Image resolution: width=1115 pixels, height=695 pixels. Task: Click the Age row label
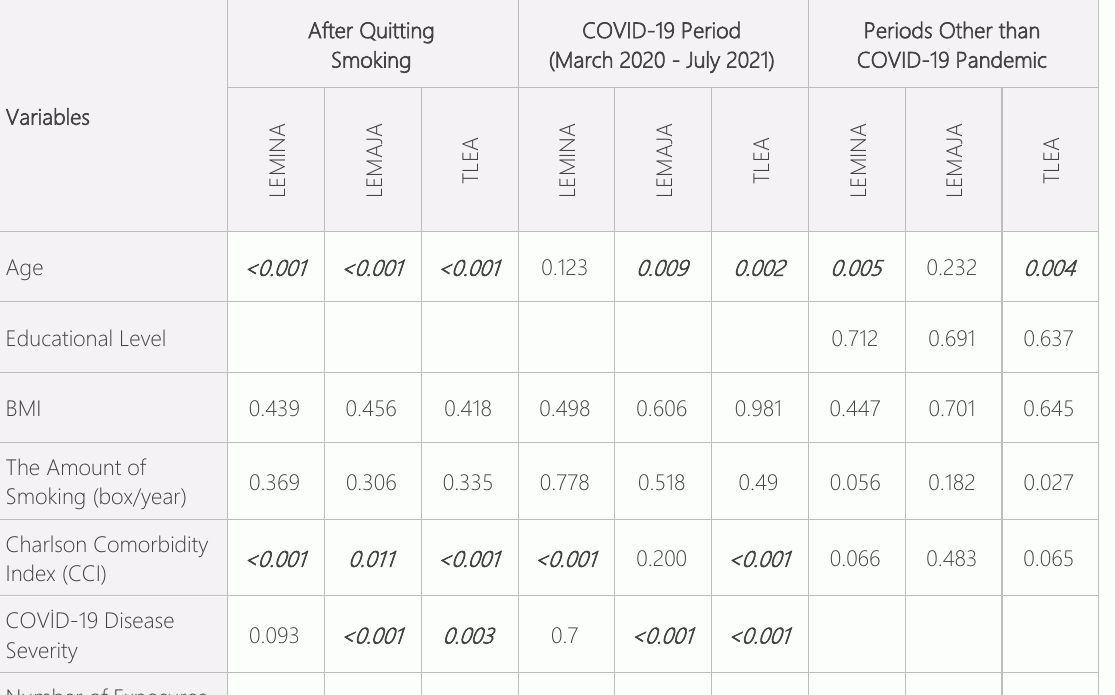(24, 268)
